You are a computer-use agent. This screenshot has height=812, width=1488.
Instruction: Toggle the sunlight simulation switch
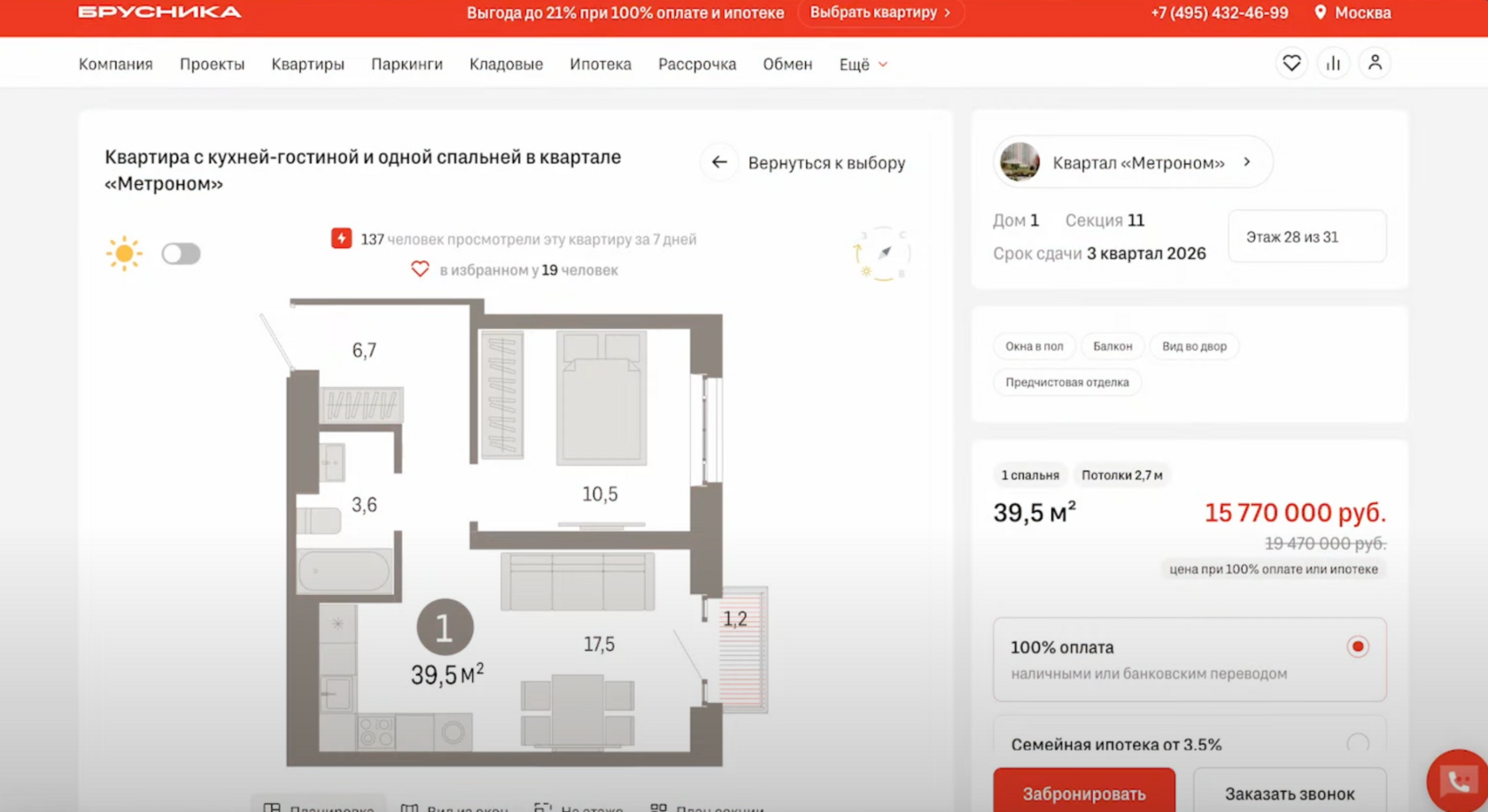click(x=181, y=253)
